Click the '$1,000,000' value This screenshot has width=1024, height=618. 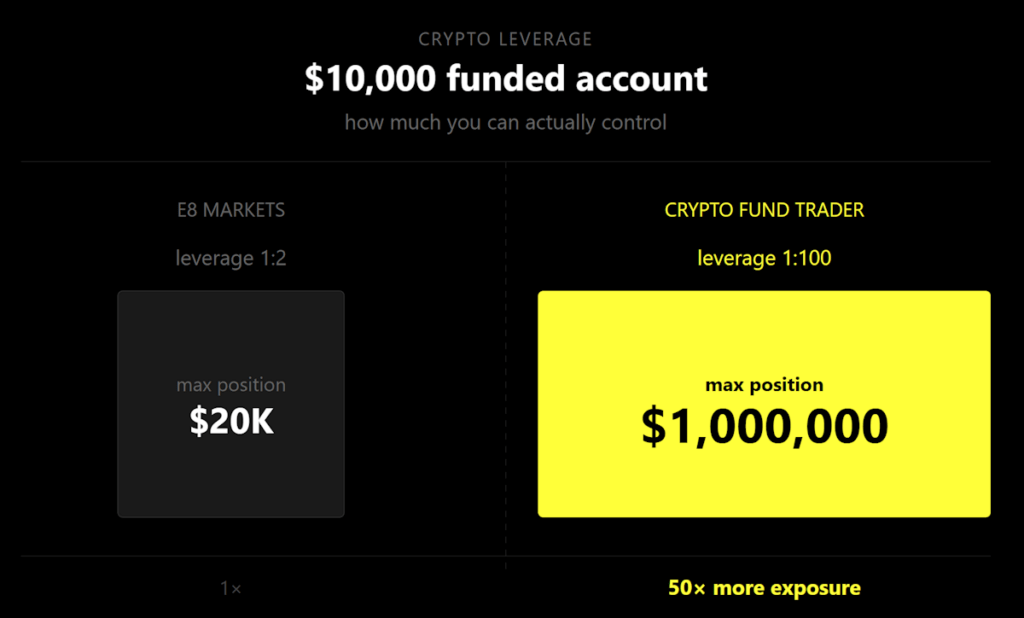click(764, 427)
